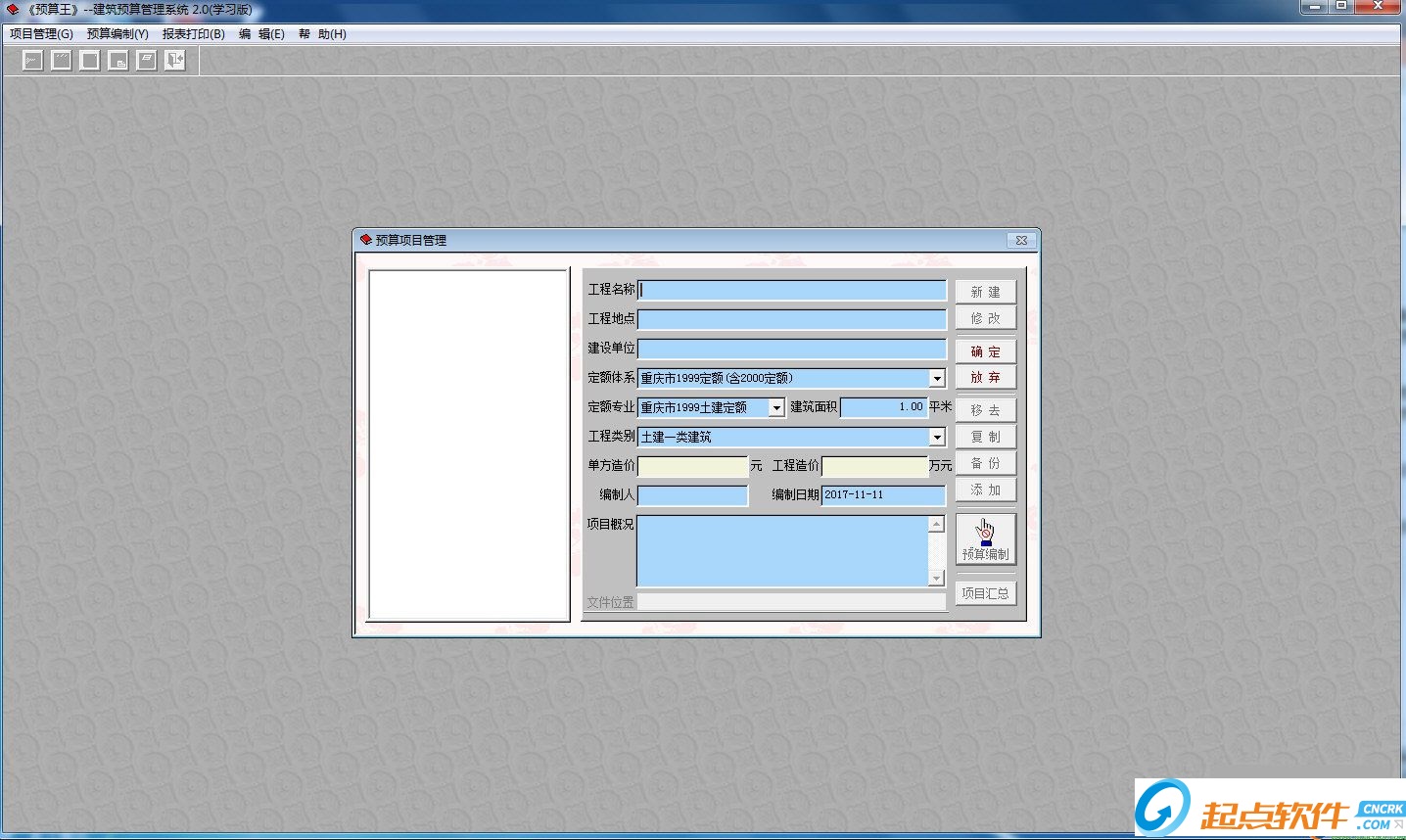Click the 编制日期 field showing 2017-11-11
The height and width of the screenshot is (840, 1406).
tap(884, 495)
